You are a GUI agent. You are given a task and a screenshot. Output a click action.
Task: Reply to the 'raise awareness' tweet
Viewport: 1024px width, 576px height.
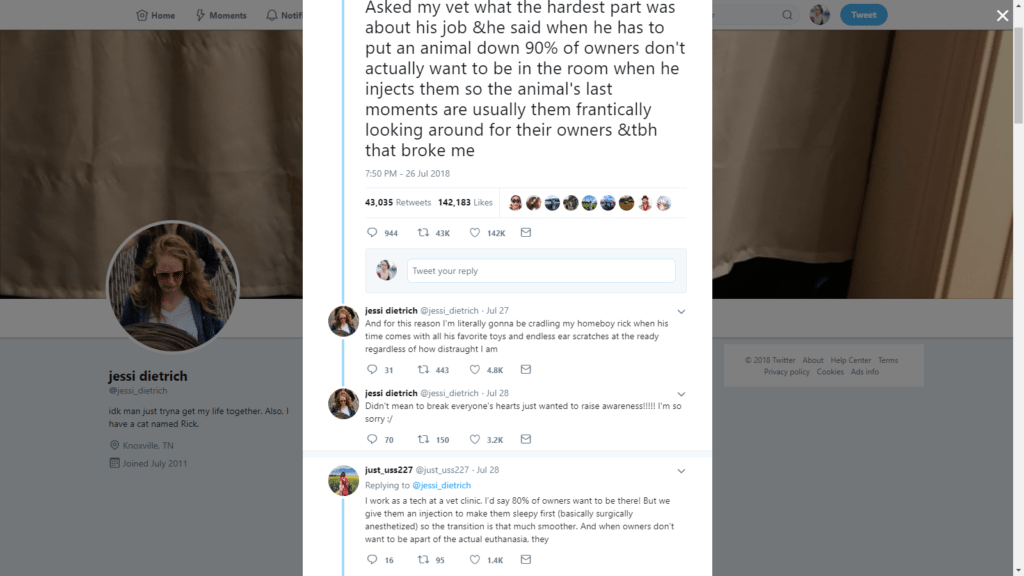[x=372, y=439]
